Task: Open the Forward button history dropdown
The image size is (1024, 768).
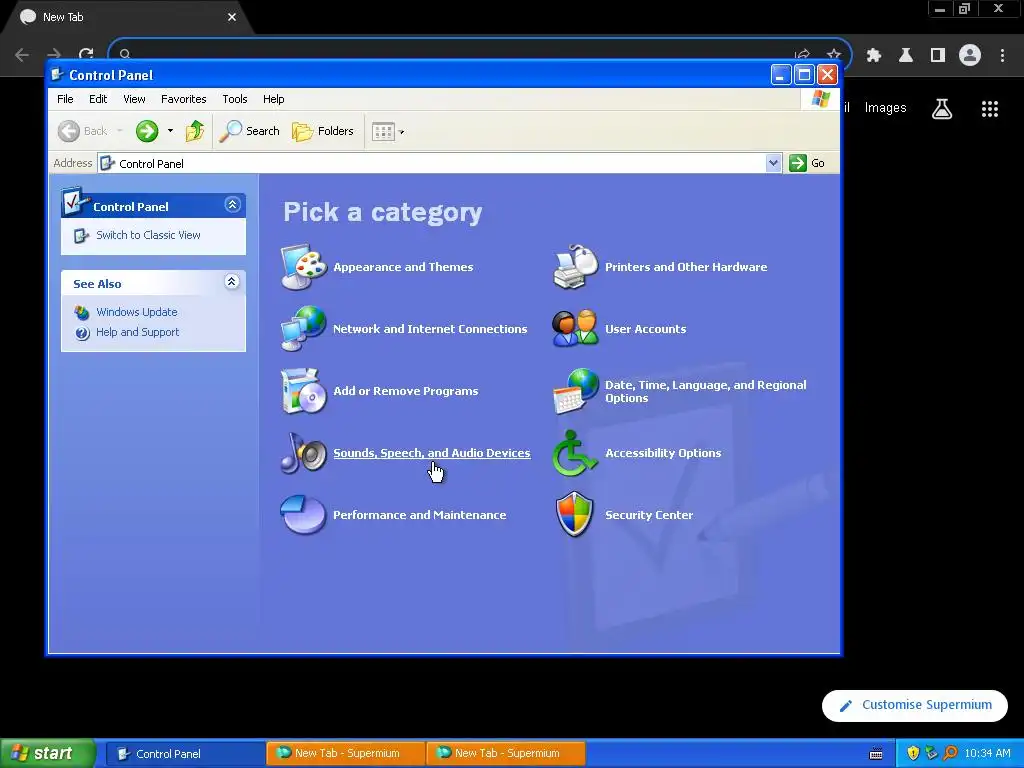Action: [170, 131]
